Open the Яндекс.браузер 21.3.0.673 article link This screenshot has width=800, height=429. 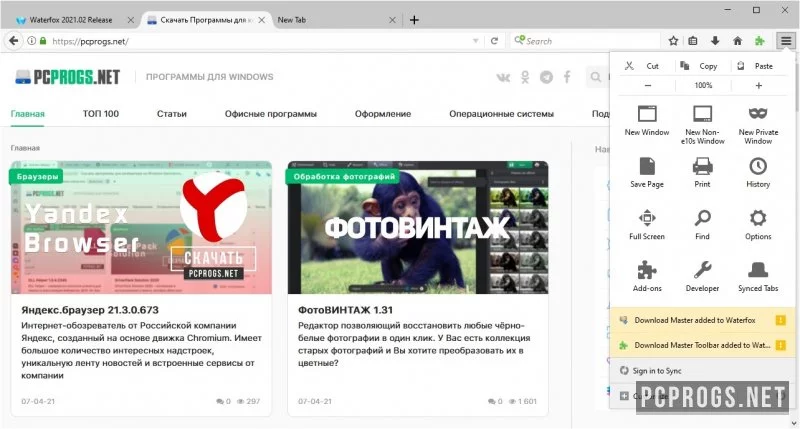tap(90, 310)
